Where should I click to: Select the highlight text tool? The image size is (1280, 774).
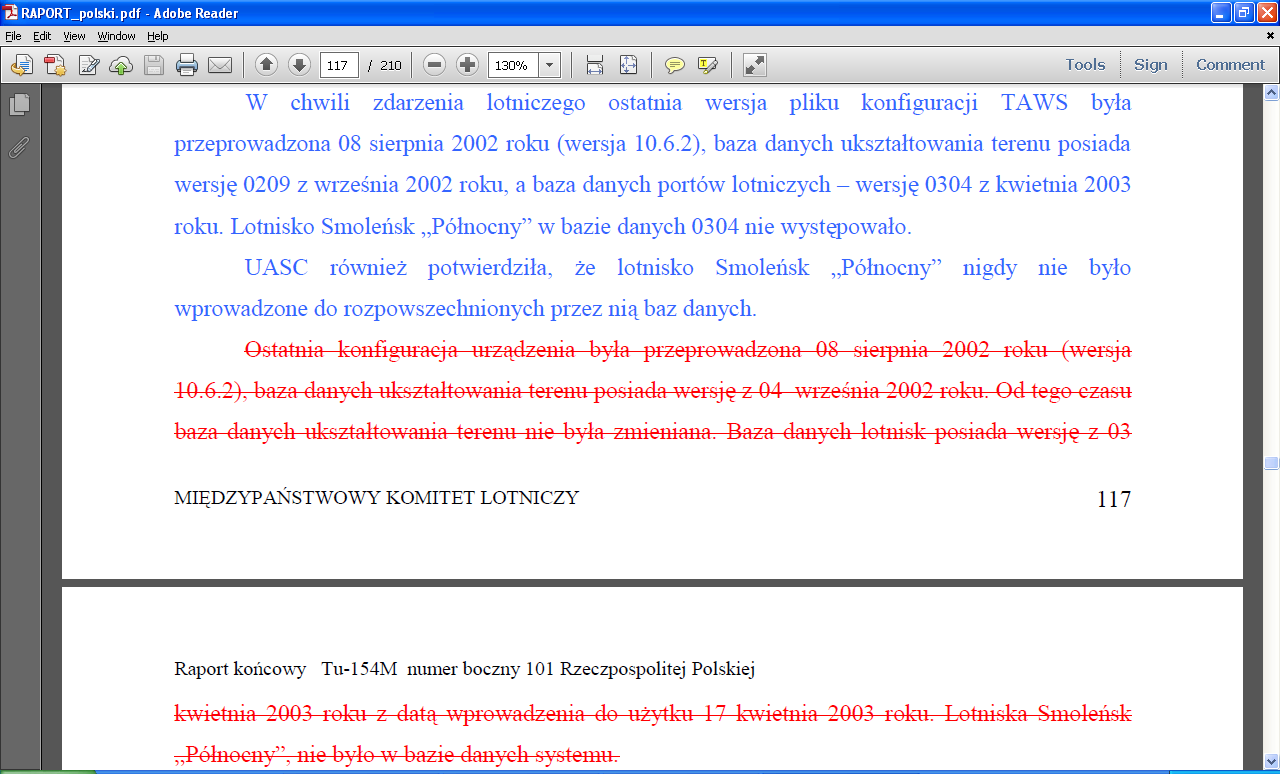coord(708,65)
